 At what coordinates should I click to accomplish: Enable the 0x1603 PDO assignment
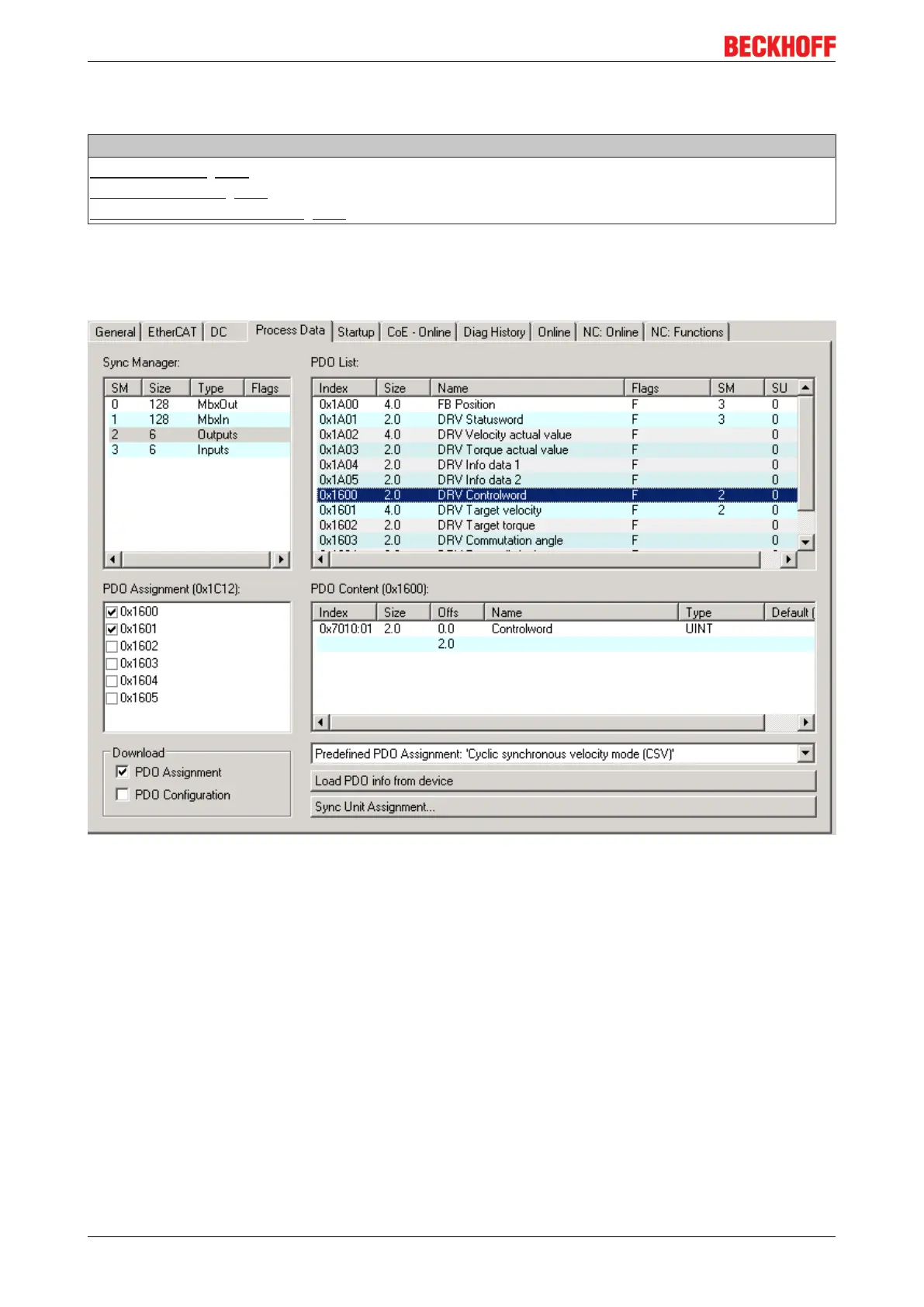(112, 664)
